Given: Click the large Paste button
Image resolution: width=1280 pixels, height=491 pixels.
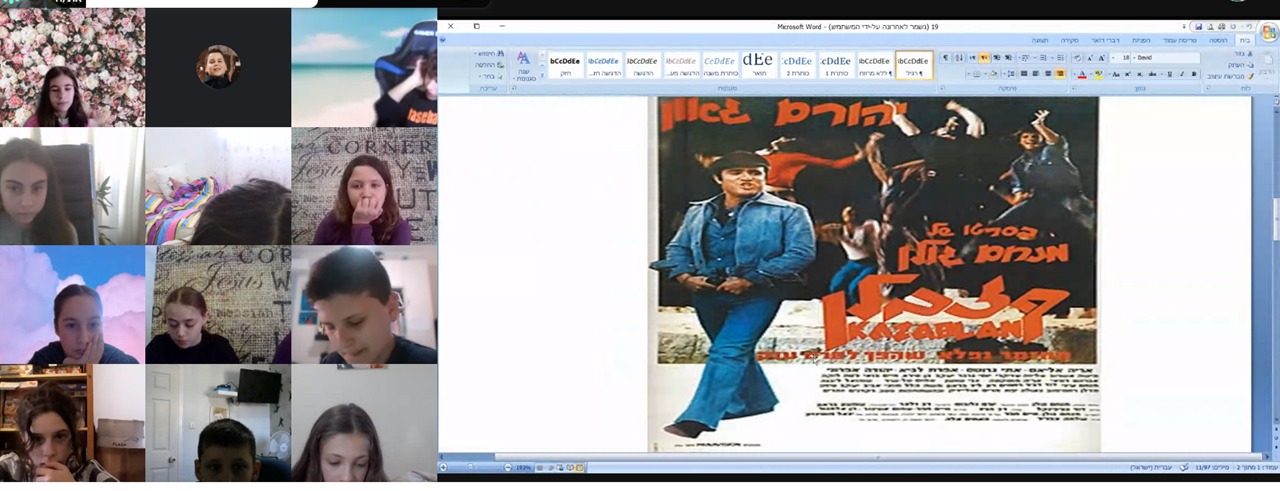Looking at the screenshot, I should coord(1267,66).
